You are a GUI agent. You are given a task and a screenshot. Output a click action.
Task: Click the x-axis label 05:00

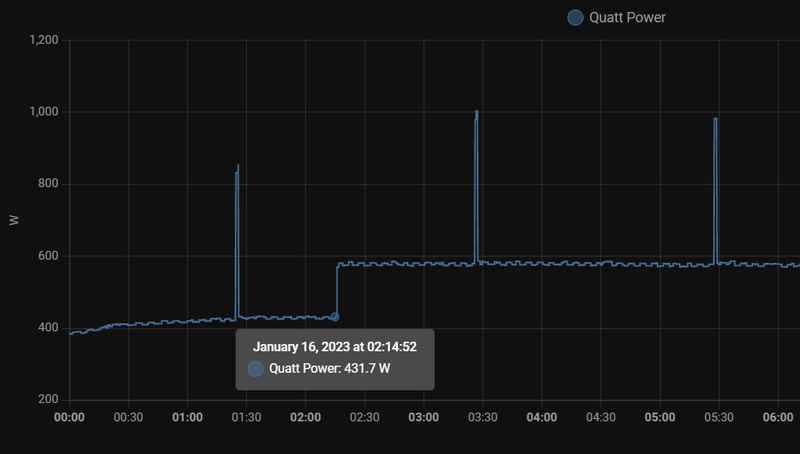660,417
